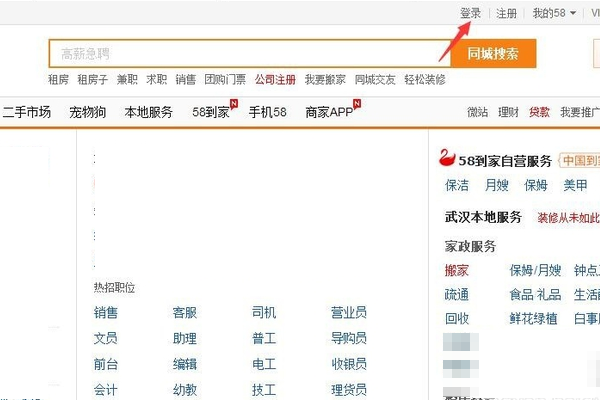The image size is (600, 400).
Task: Open the 技工 job link
Action: pyautogui.click(x=264, y=390)
